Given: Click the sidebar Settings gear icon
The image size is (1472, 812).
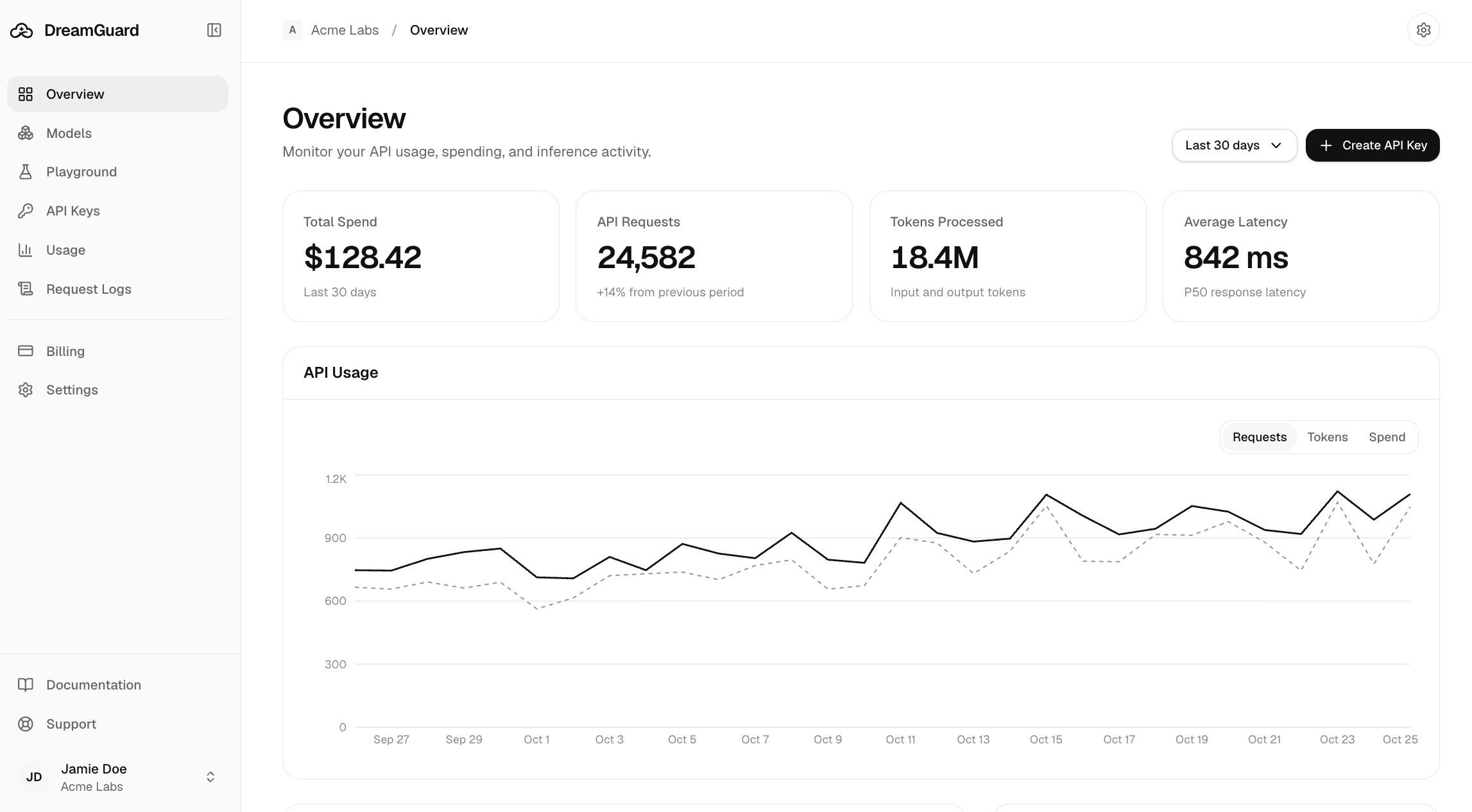Looking at the screenshot, I should point(26,390).
